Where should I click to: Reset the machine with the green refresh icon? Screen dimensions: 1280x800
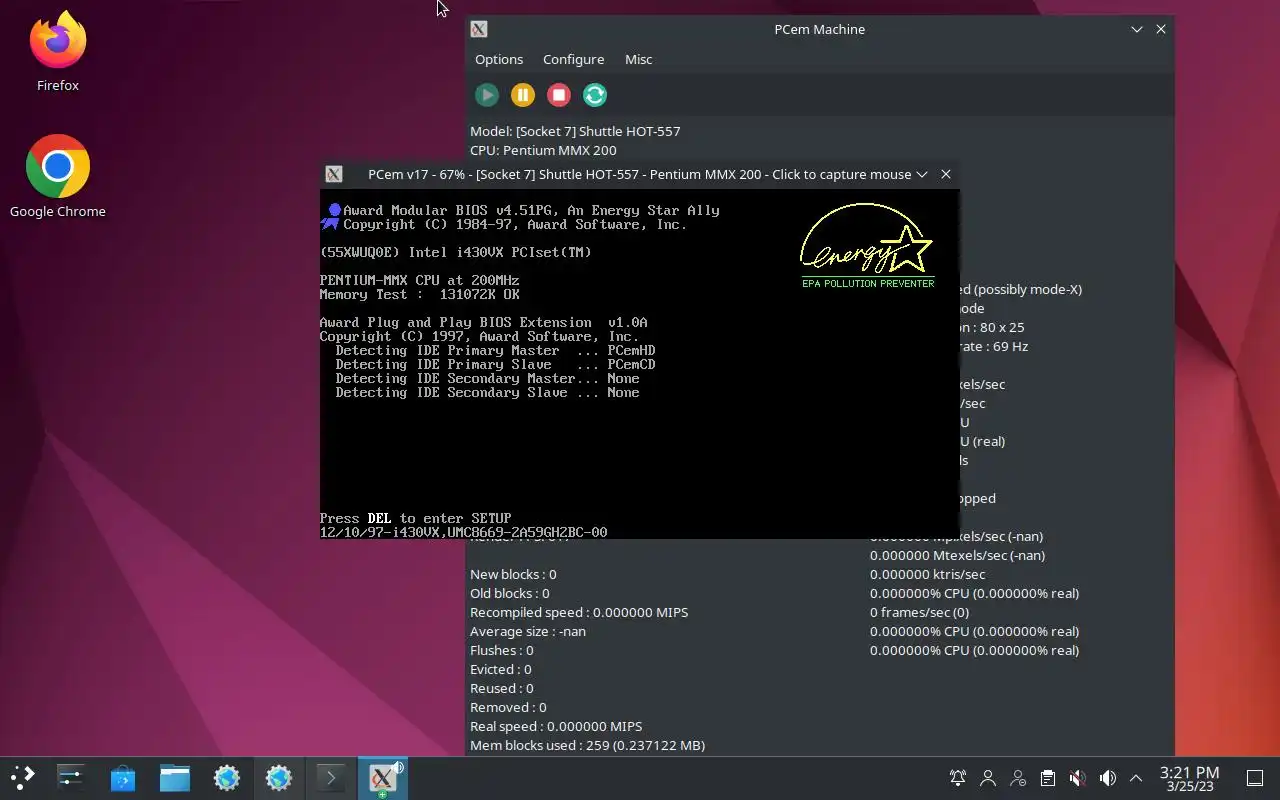[x=595, y=95]
